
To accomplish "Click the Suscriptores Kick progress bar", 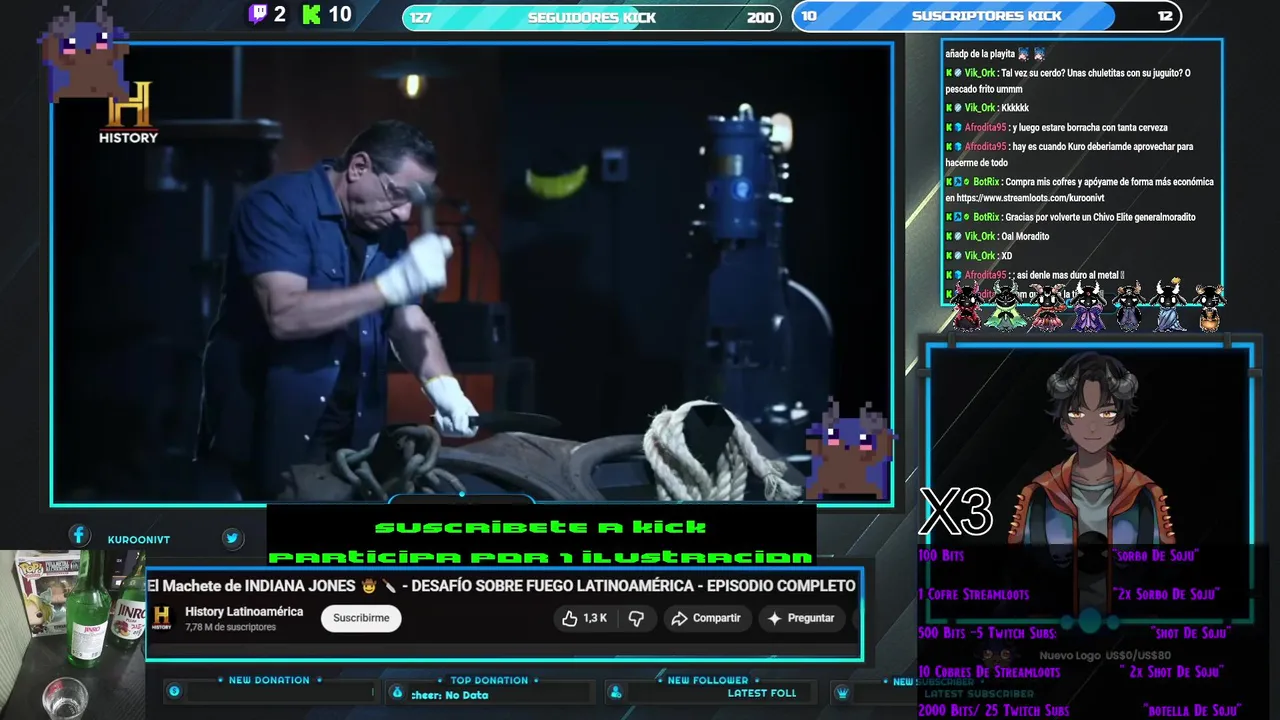I will pos(986,16).
